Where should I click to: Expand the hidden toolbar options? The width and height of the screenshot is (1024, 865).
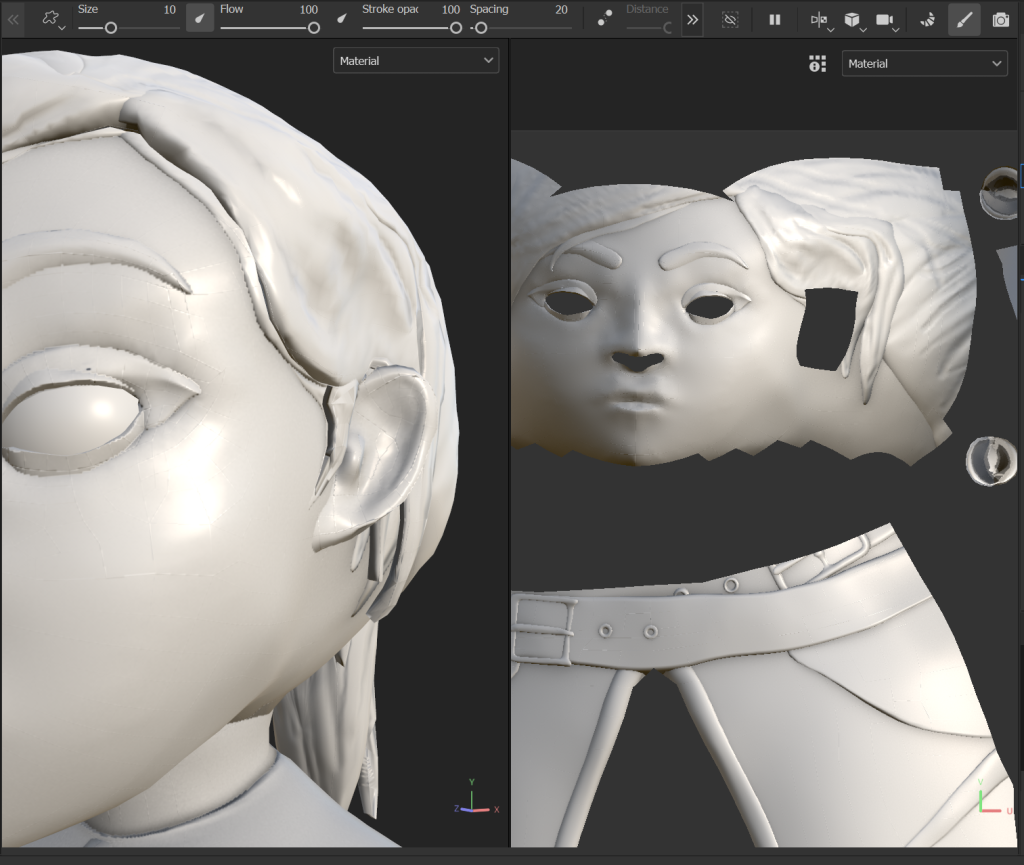[692, 19]
